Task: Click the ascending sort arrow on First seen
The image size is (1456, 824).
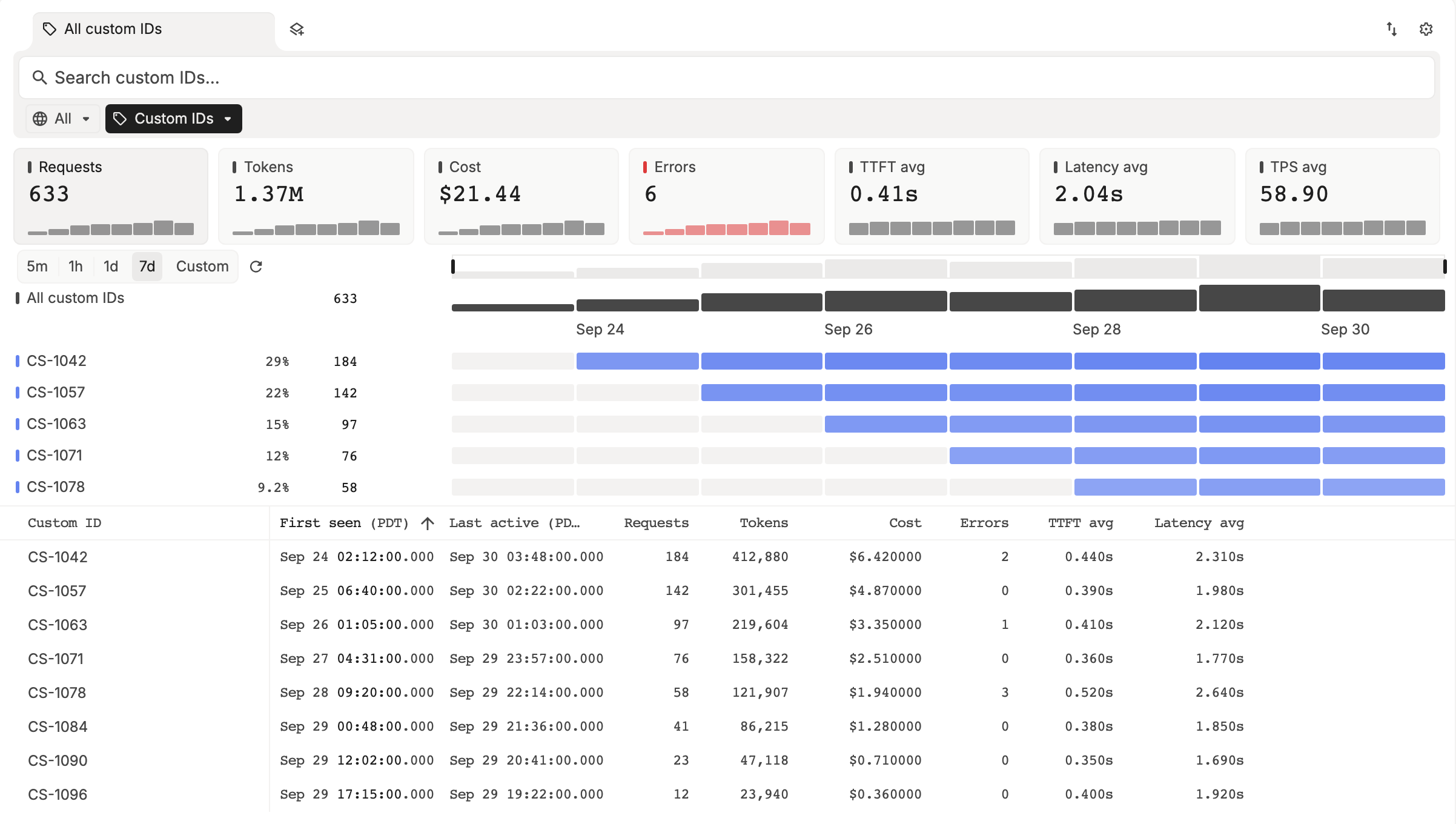Action: tap(428, 523)
